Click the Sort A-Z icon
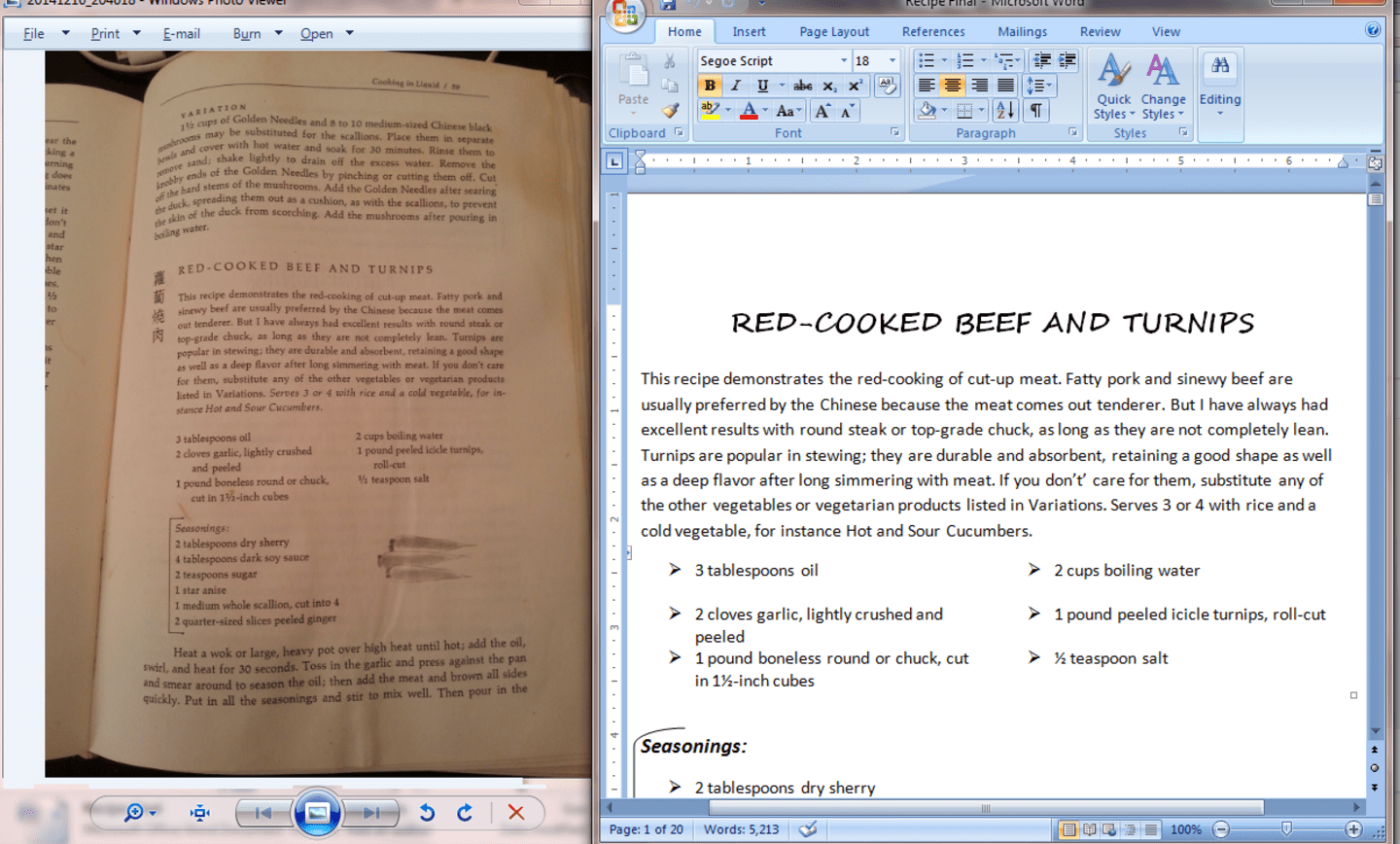 point(1005,110)
